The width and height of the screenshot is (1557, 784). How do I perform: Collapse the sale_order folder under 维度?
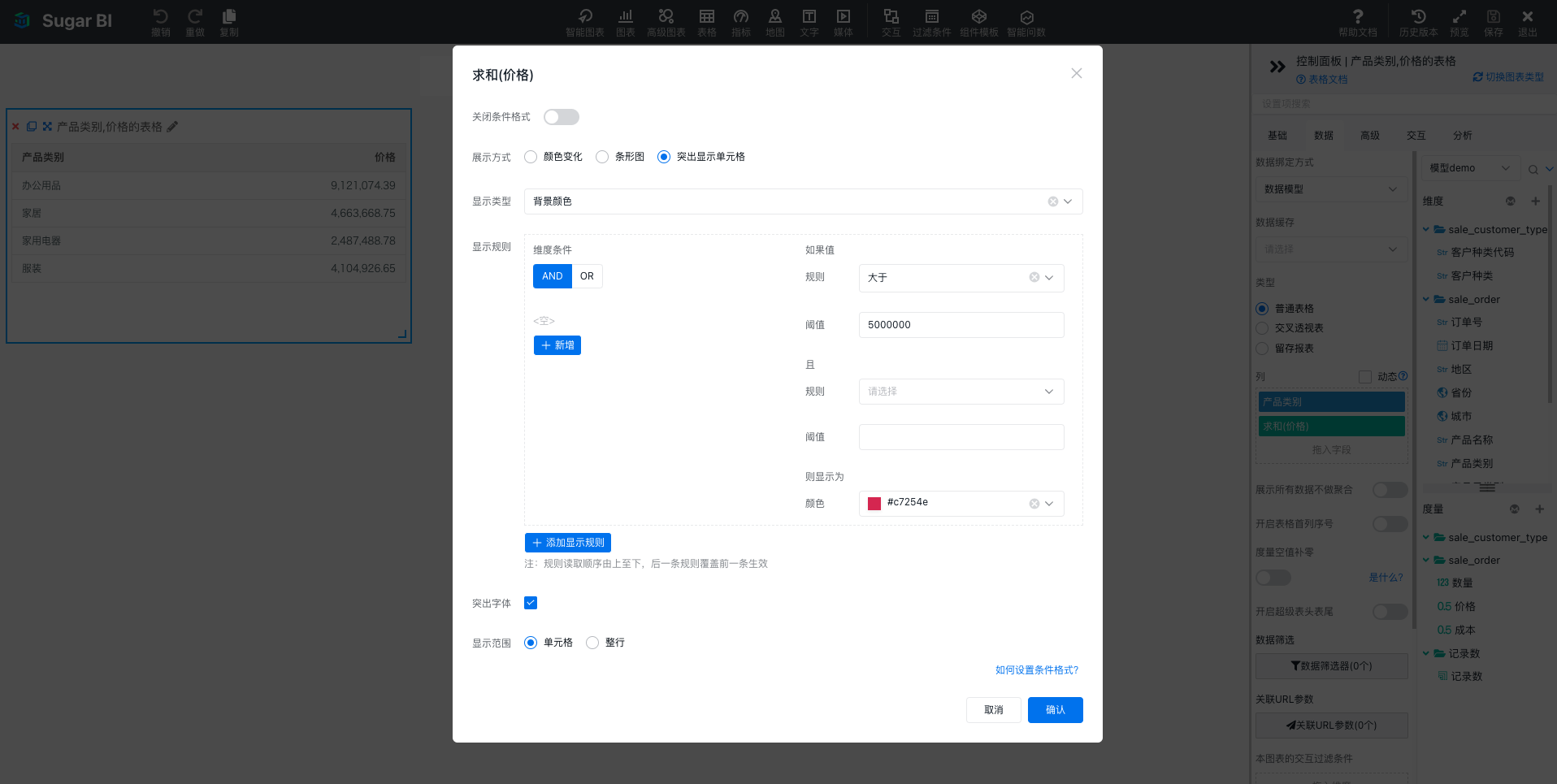pos(1426,299)
